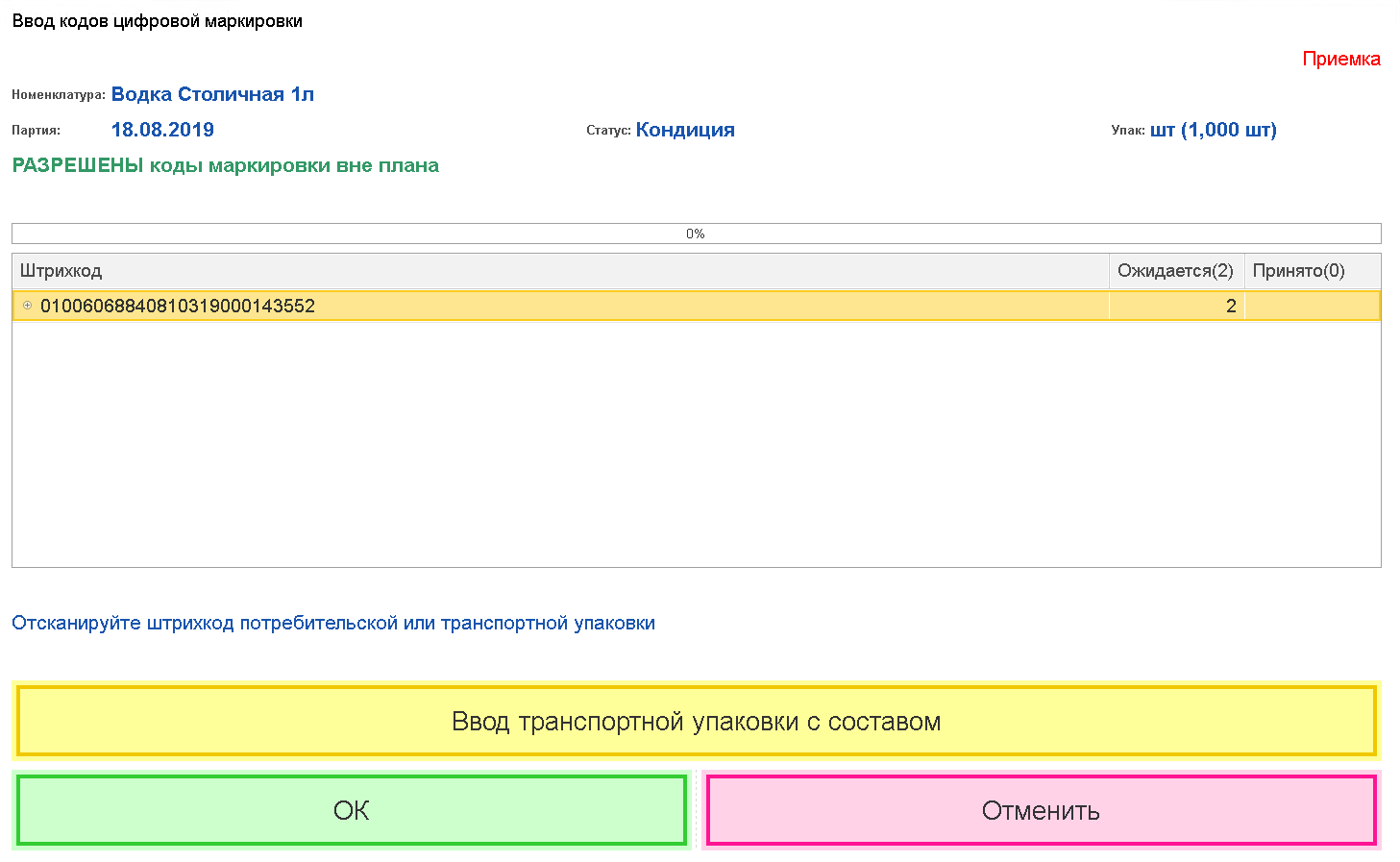
Task: Click the 0% progress bar
Action: point(696,234)
